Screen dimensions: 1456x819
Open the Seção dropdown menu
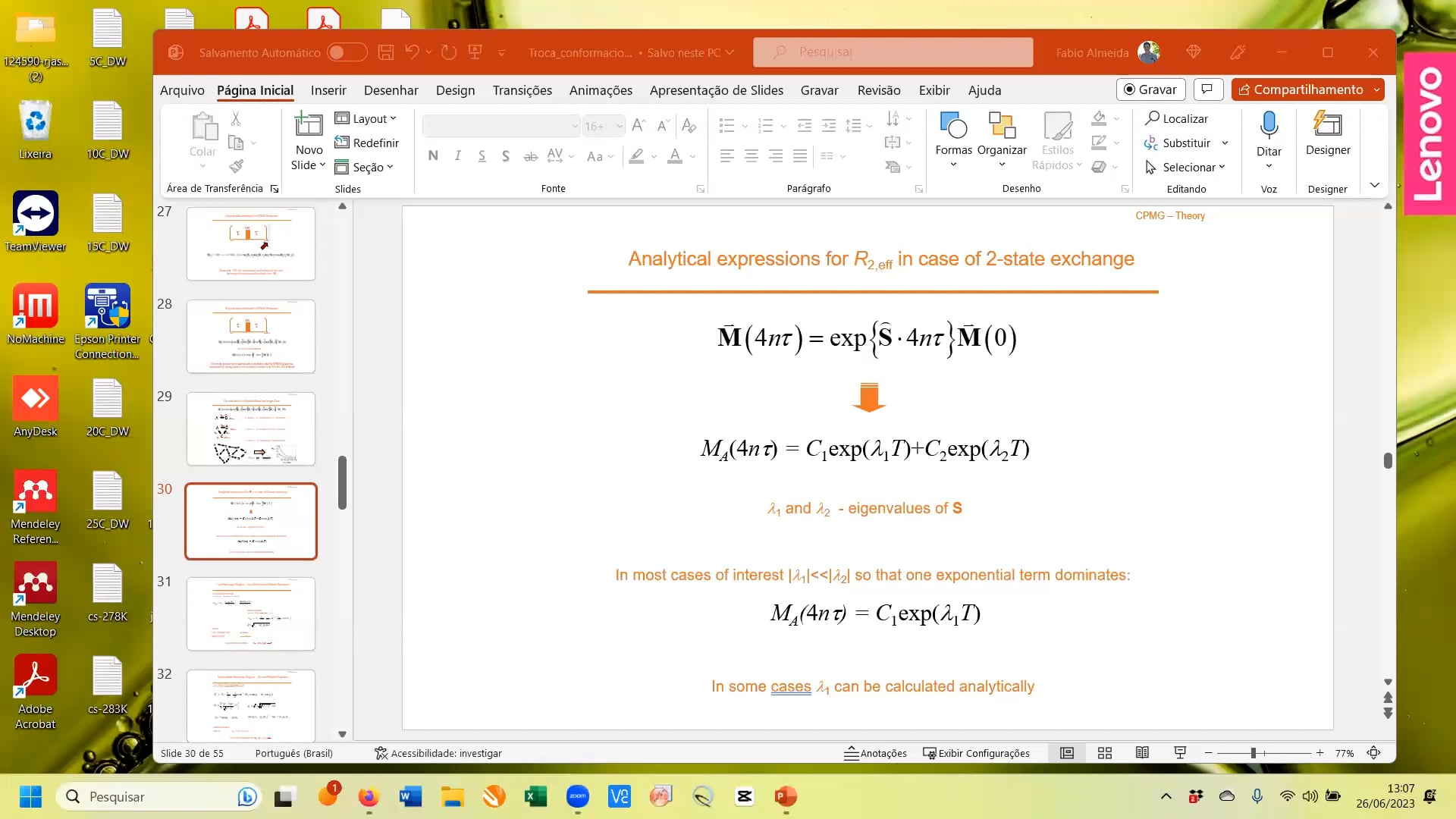coord(364,167)
